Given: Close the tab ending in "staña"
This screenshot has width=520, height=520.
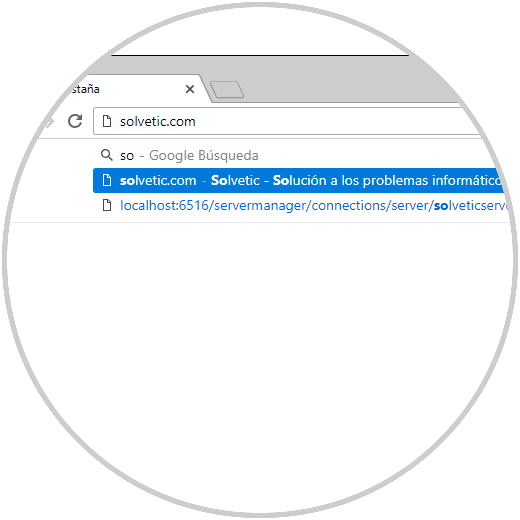Looking at the screenshot, I should tap(190, 89).
